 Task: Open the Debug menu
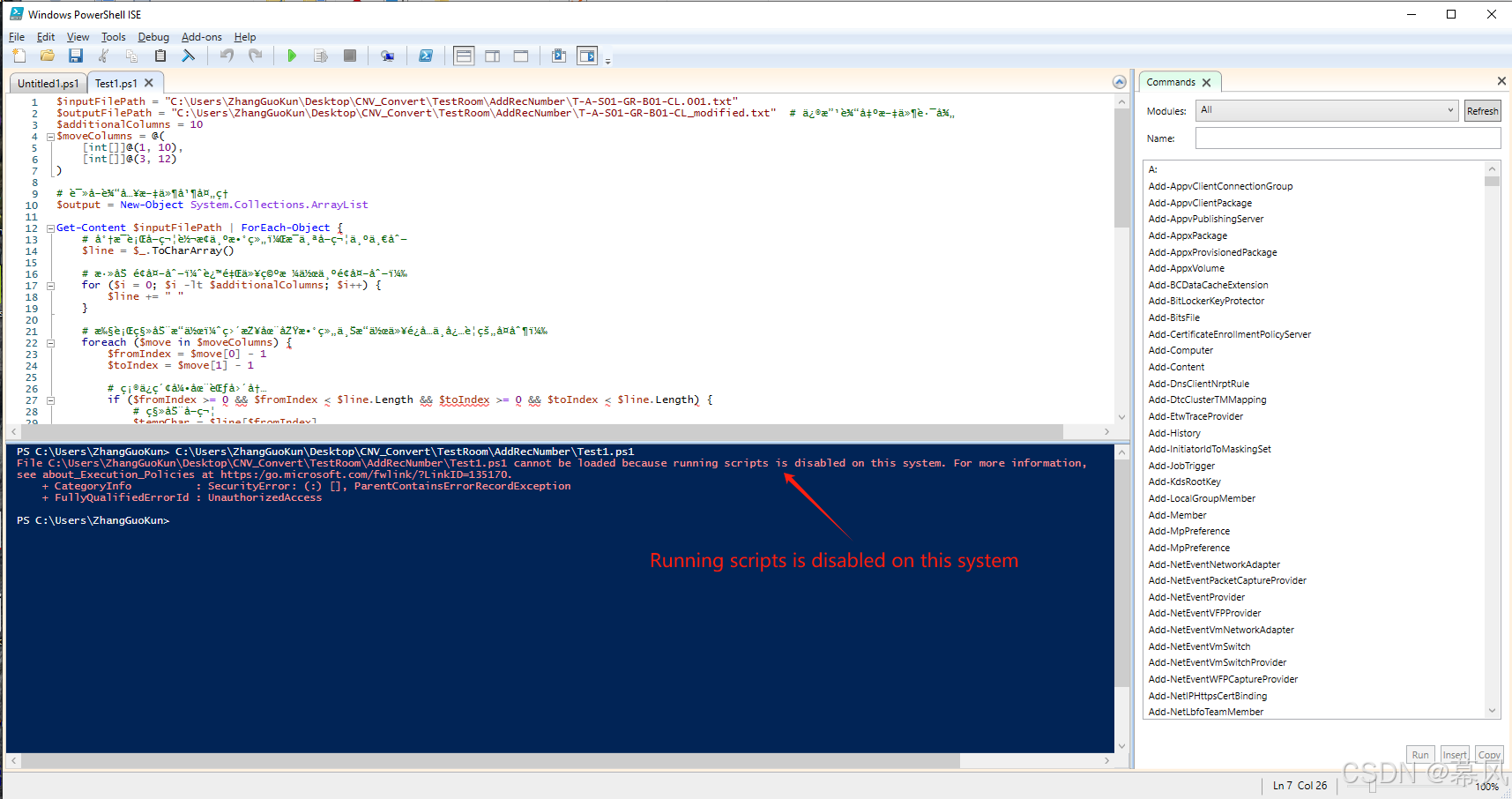pyautogui.click(x=153, y=37)
